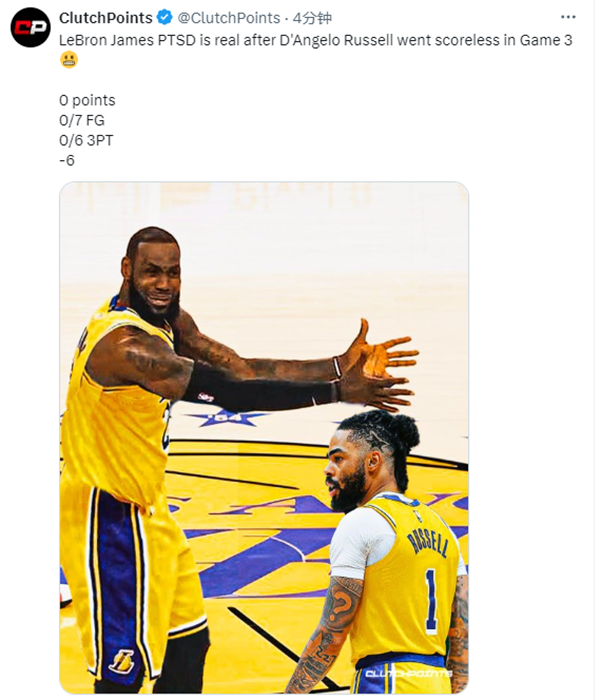
Task: Open the ClutchPoints CP profile avatar
Action: click(30, 28)
